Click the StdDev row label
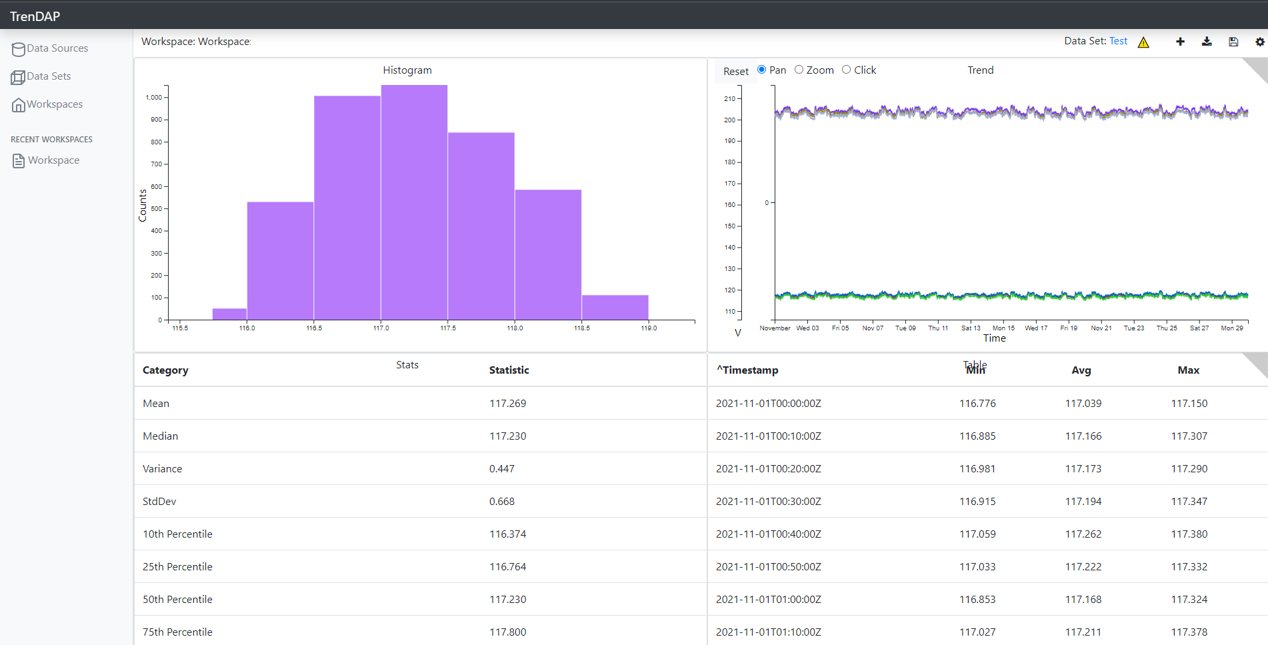The width and height of the screenshot is (1268, 645). point(159,502)
